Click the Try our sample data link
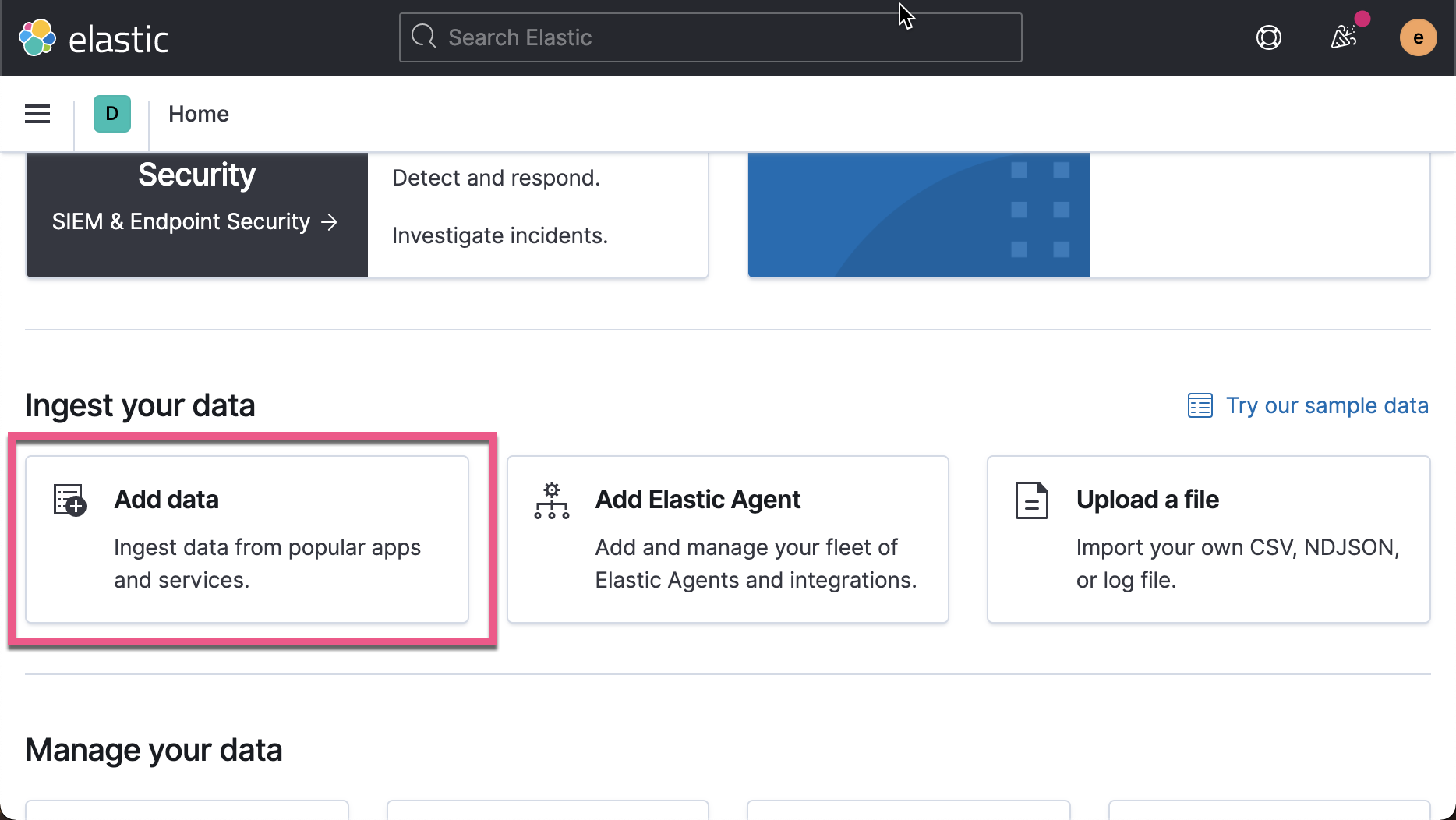The image size is (1456, 820). pyautogui.click(x=1327, y=405)
